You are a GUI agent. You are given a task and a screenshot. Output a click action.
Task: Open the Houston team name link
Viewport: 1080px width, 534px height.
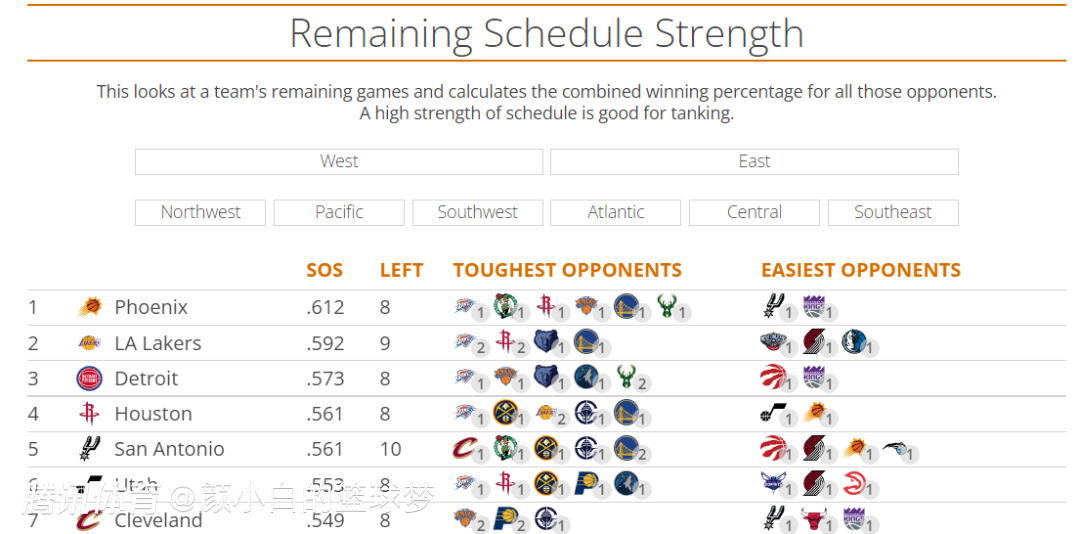click(153, 414)
